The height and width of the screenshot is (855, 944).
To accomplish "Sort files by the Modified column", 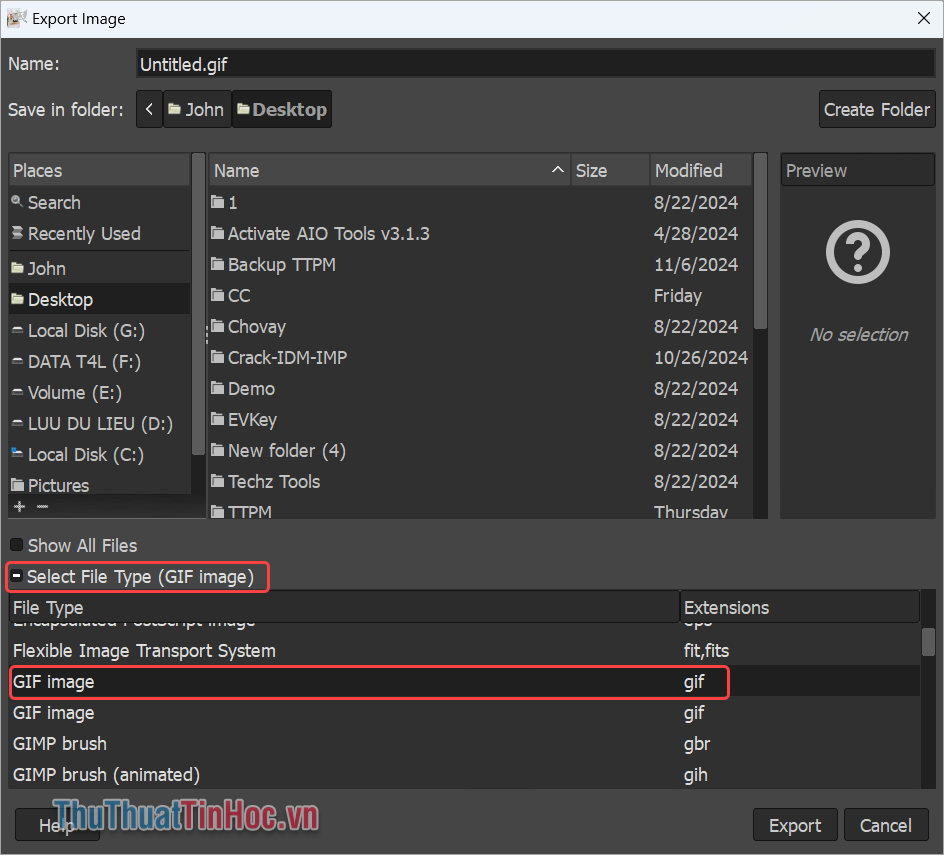I will (701, 170).
